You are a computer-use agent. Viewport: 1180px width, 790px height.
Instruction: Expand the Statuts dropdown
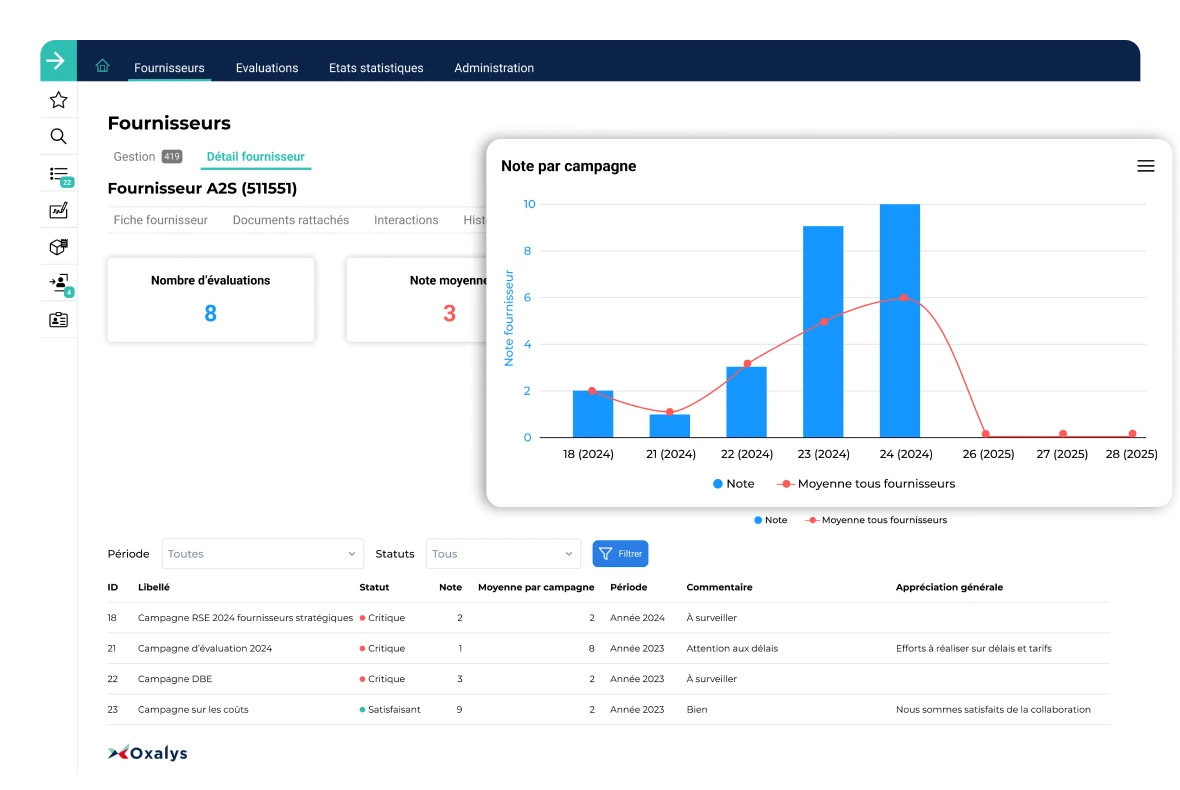pos(503,554)
